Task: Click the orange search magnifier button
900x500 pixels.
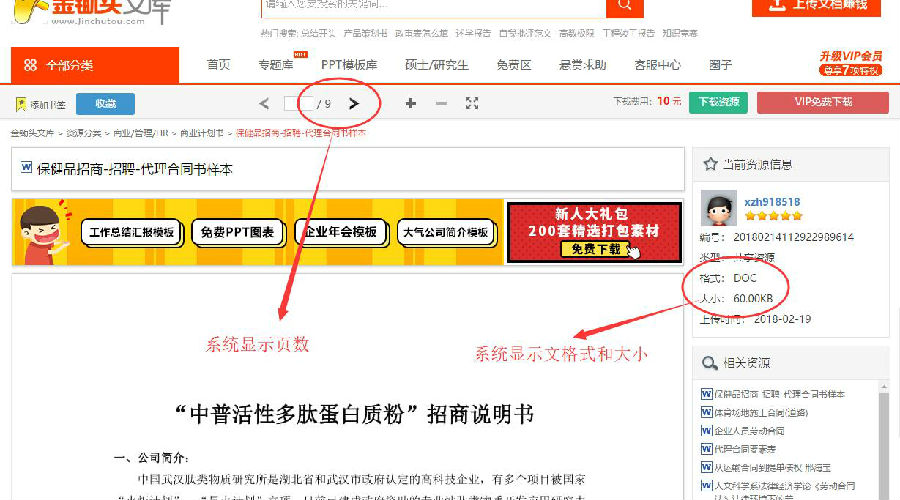Action: tap(624, 7)
